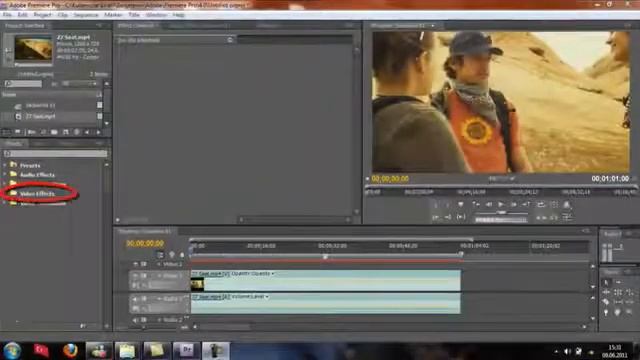
Task: Set unnumbered marker in Program monitor
Action: [461, 204]
